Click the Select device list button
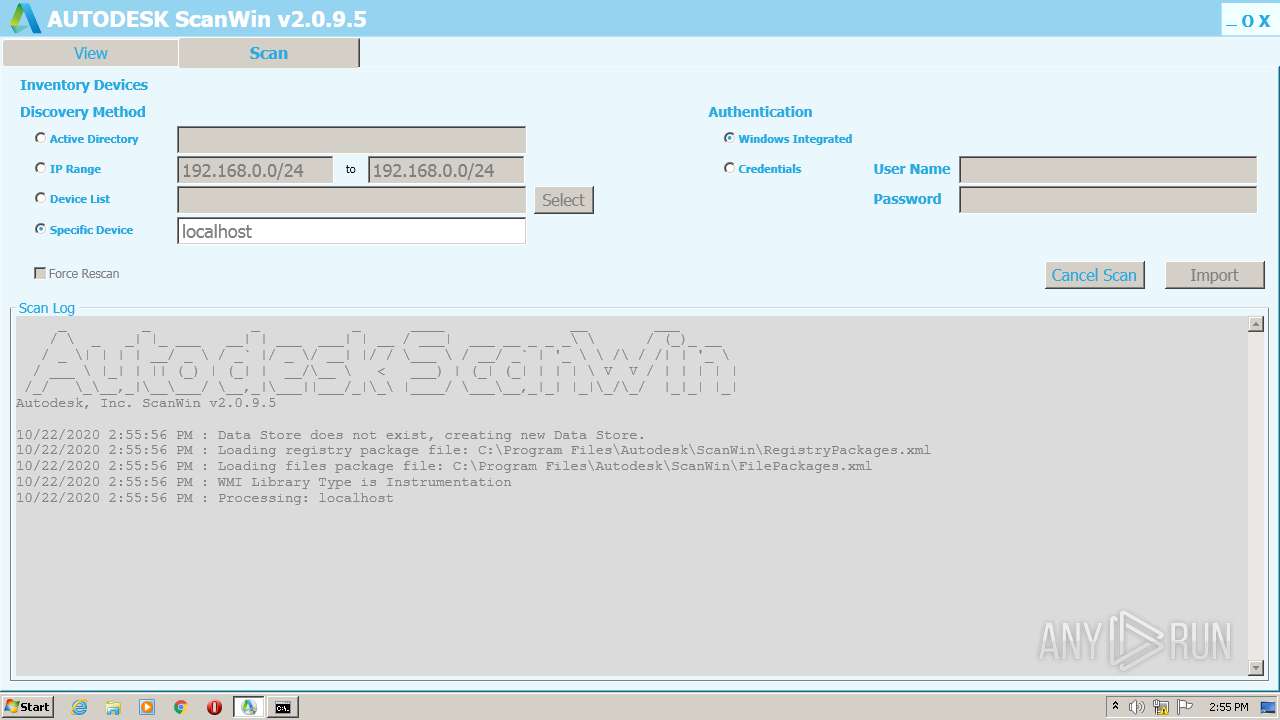1280x720 pixels. pyautogui.click(x=563, y=200)
